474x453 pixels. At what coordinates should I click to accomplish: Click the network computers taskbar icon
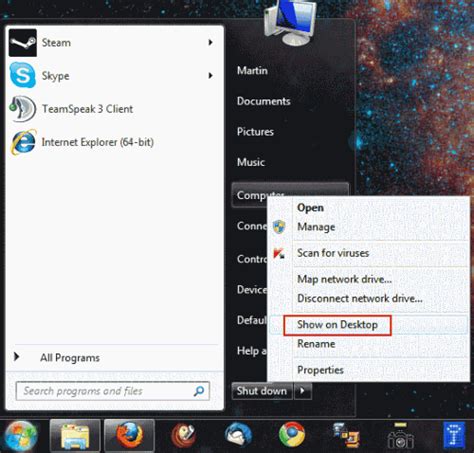tap(347, 435)
